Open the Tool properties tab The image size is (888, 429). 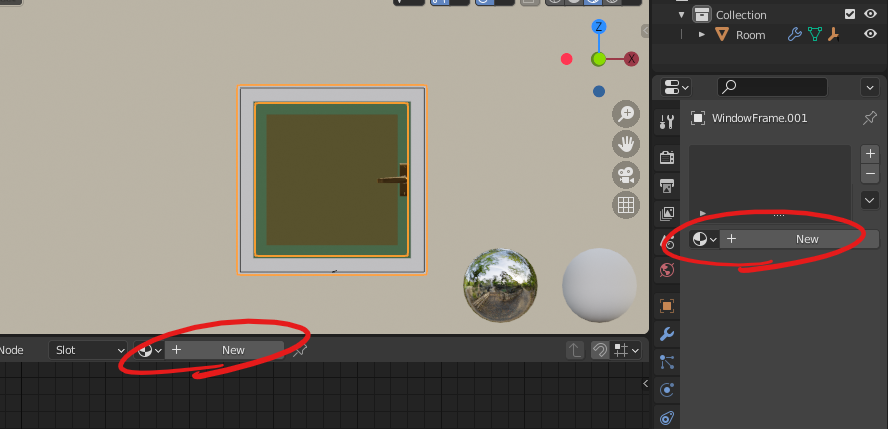pos(667,121)
